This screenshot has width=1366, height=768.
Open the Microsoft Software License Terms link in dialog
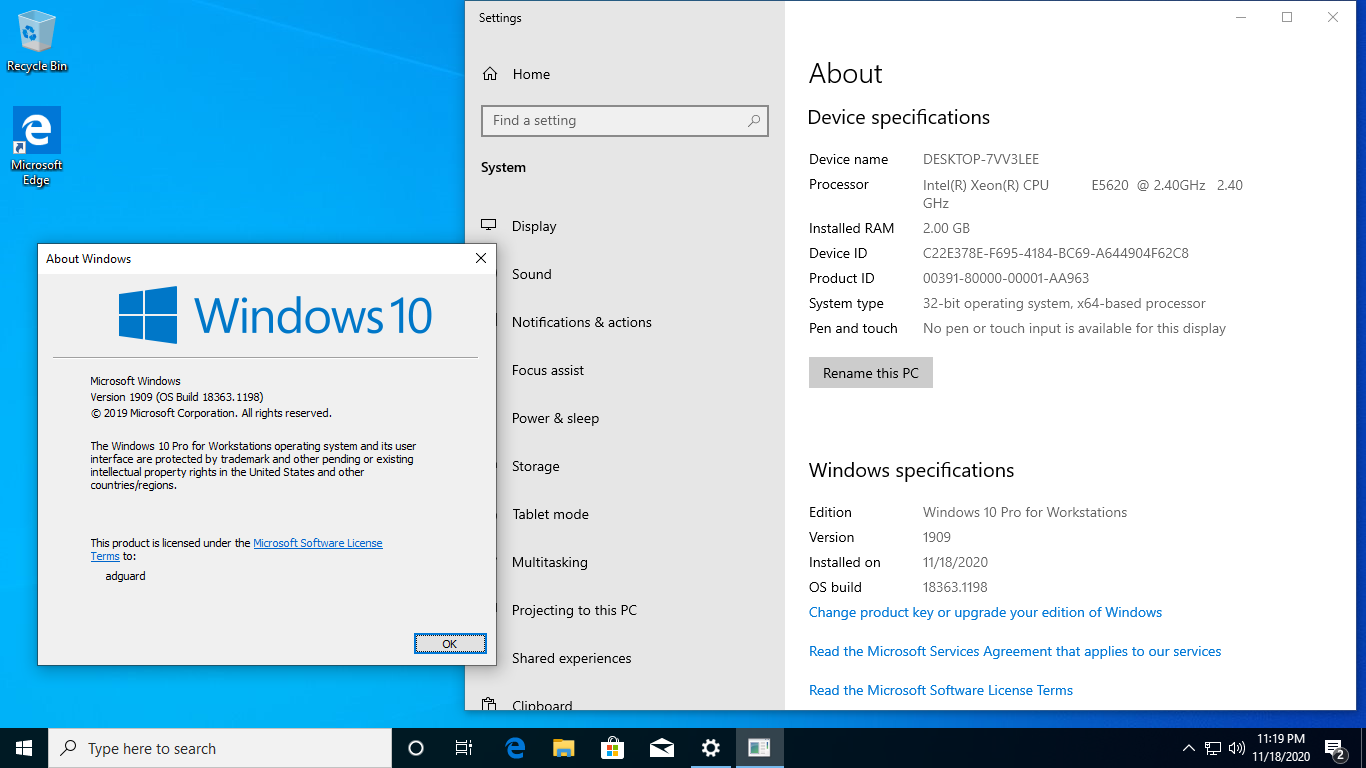pyautogui.click(x=317, y=543)
